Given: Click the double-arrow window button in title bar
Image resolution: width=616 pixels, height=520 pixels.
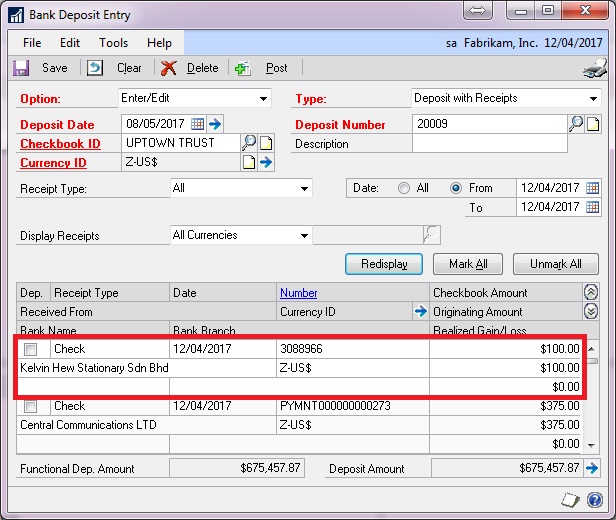Looking at the screenshot, I should point(477,10).
